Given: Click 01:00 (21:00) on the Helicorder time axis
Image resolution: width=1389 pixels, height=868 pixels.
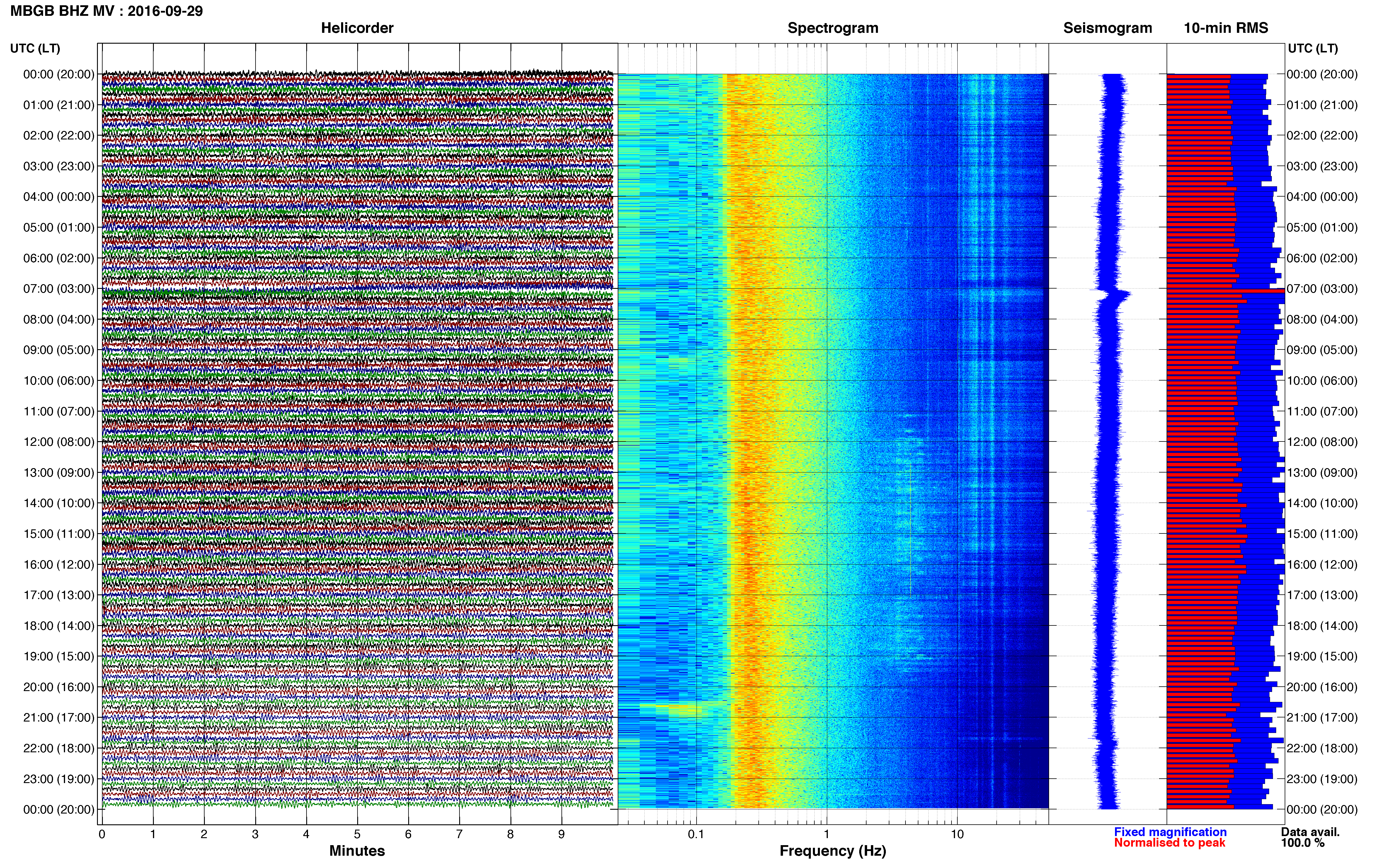Looking at the screenshot, I should (59, 105).
